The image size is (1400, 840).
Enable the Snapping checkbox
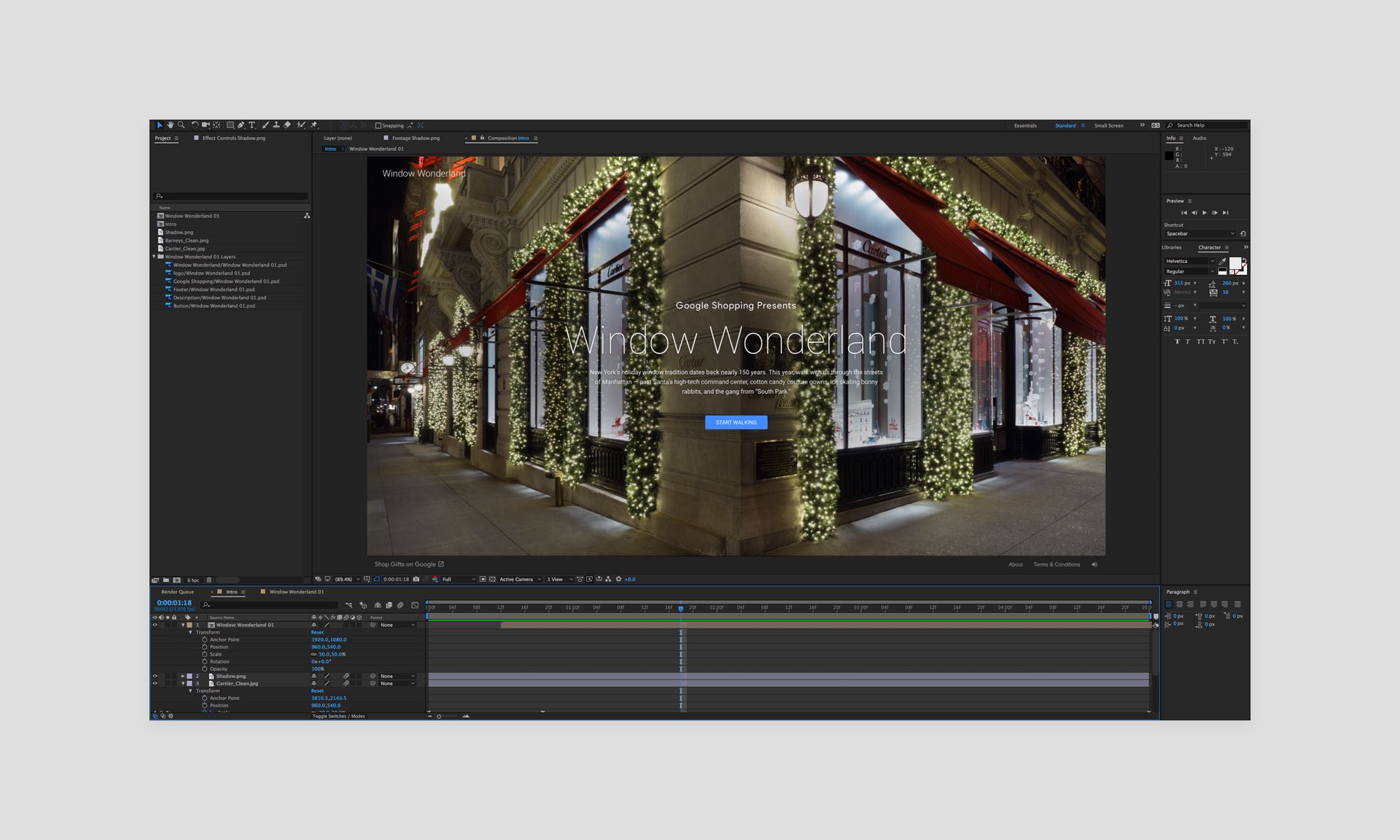click(x=378, y=125)
